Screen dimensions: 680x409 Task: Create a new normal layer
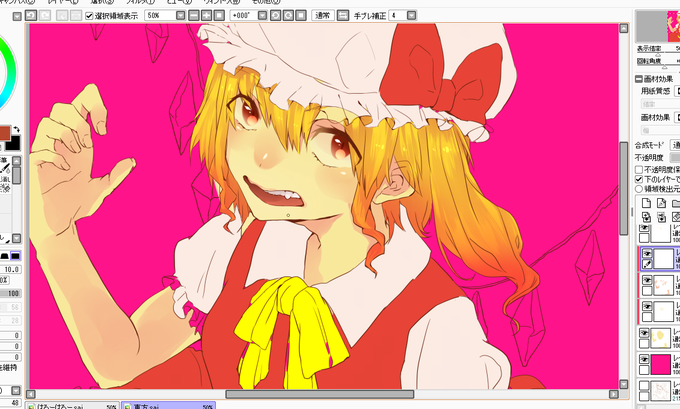(x=646, y=203)
